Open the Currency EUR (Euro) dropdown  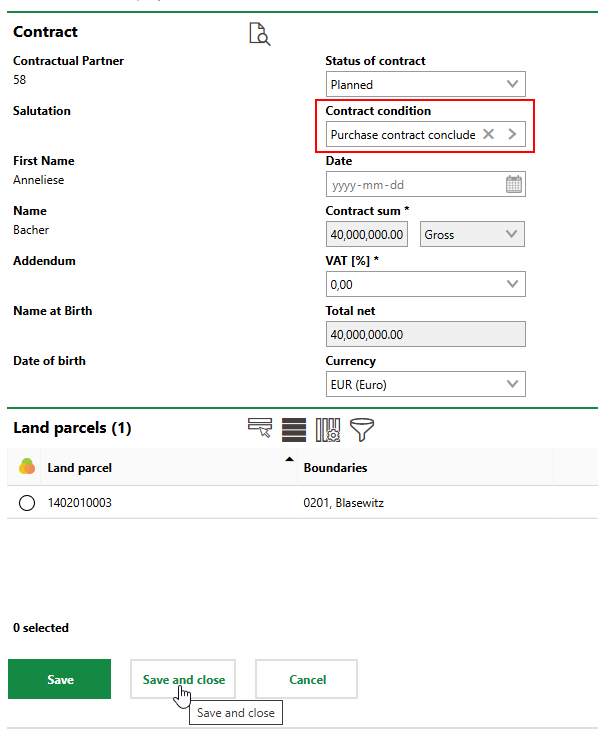pyautogui.click(x=425, y=384)
